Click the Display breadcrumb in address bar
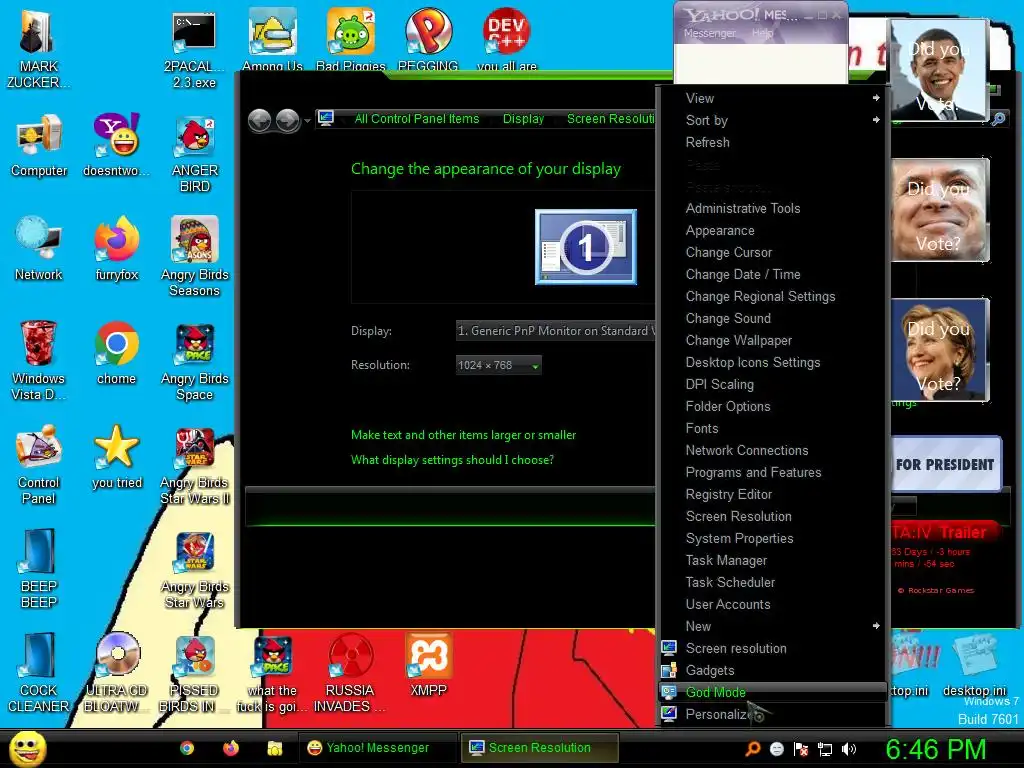Viewport: 1024px width, 768px height. tap(523, 119)
